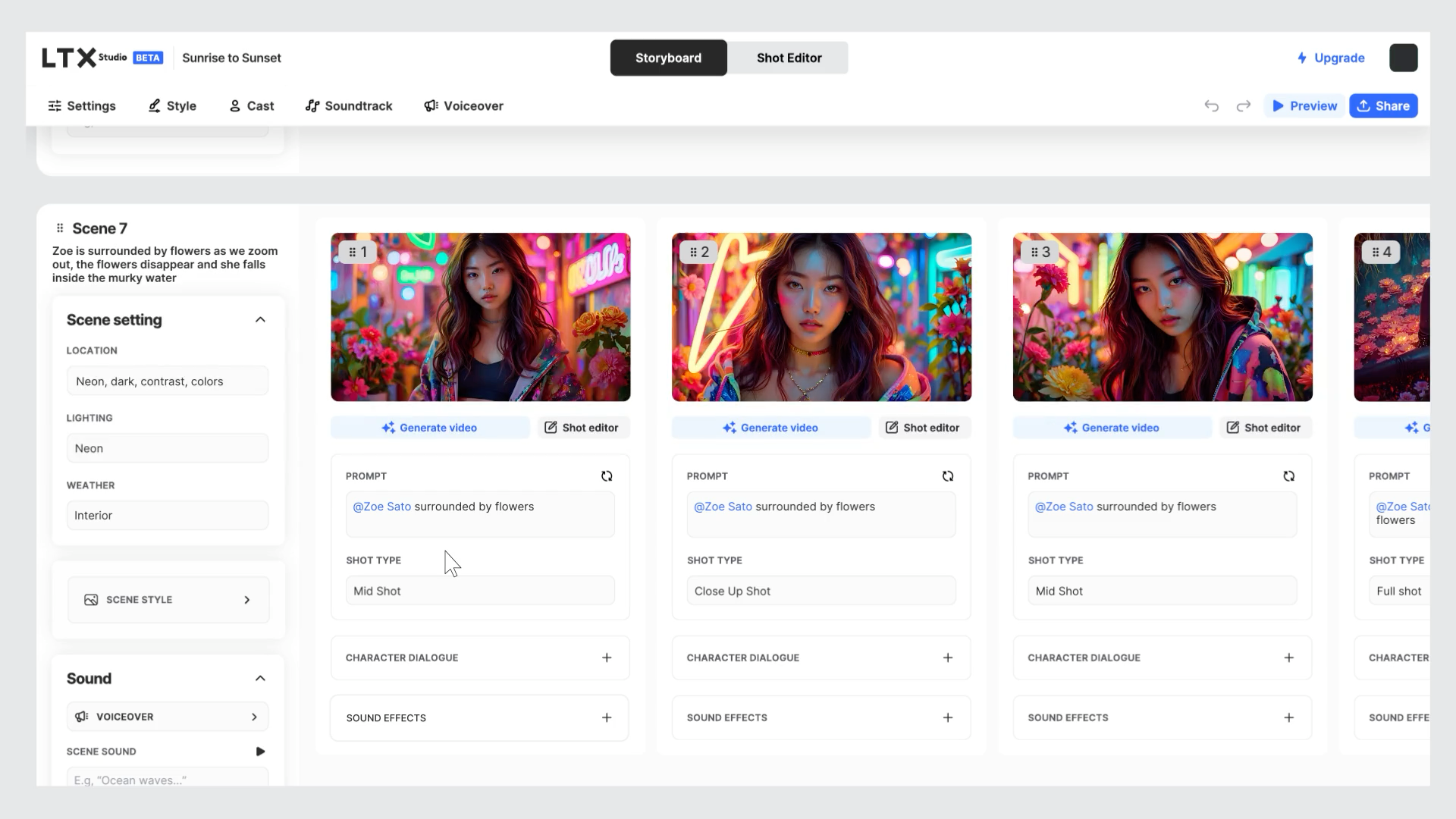
Task: Click the Scene 7 drag handle
Action: click(60, 228)
